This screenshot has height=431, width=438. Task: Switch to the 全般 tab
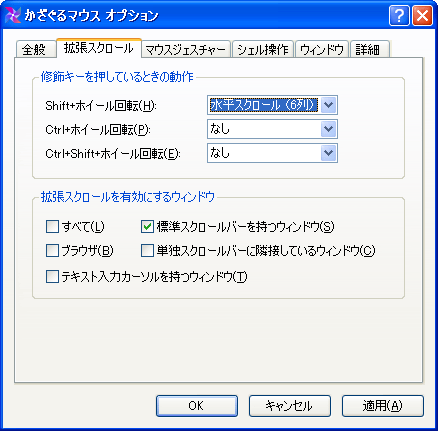click(36, 49)
